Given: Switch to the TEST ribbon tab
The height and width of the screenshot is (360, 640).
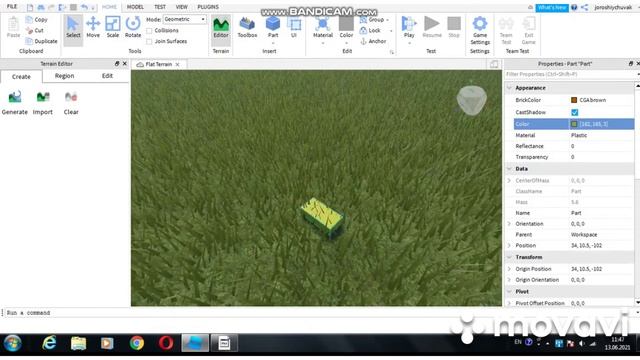Looking at the screenshot, I should [160, 7].
